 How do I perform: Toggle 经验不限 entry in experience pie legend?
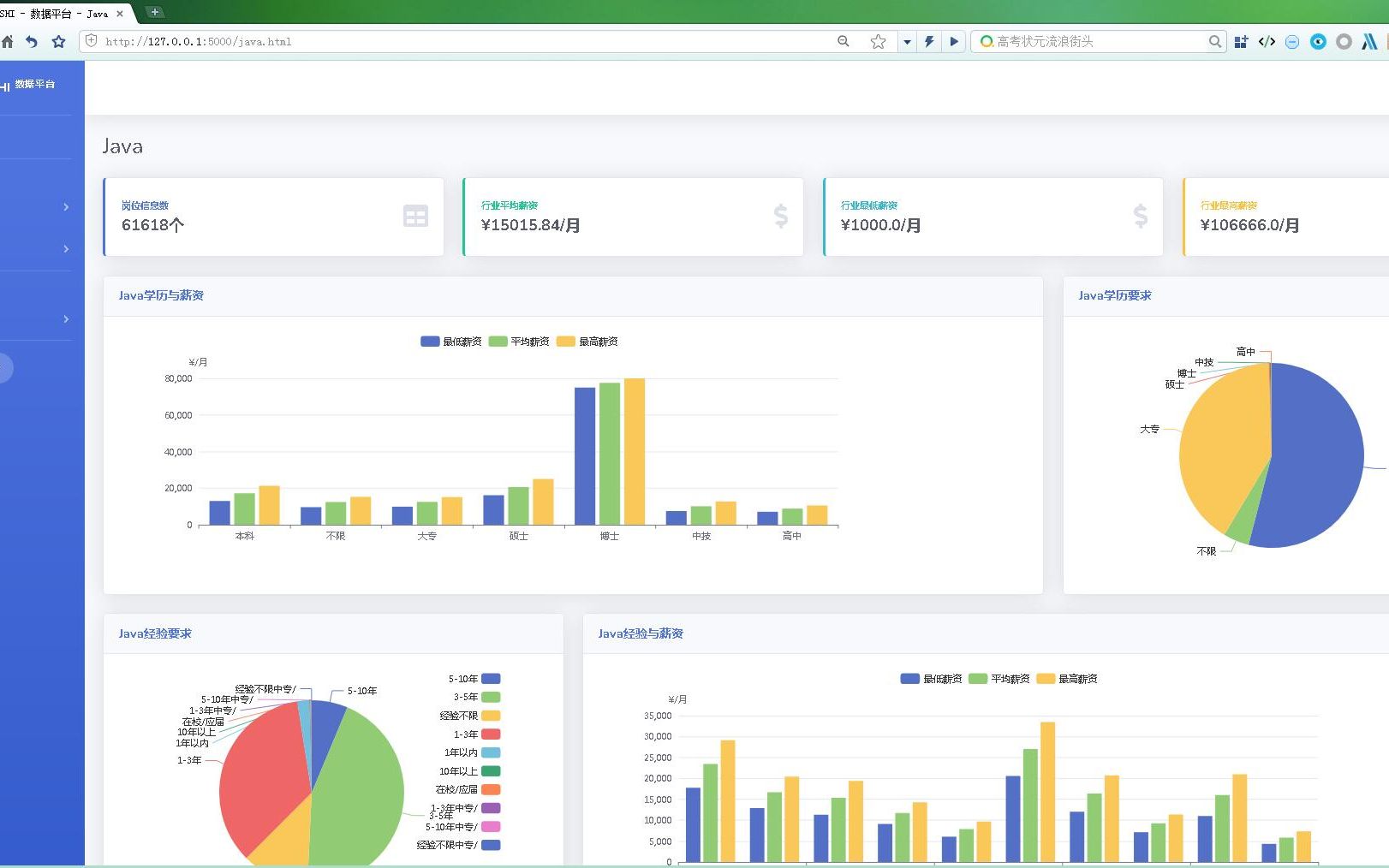point(470,716)
